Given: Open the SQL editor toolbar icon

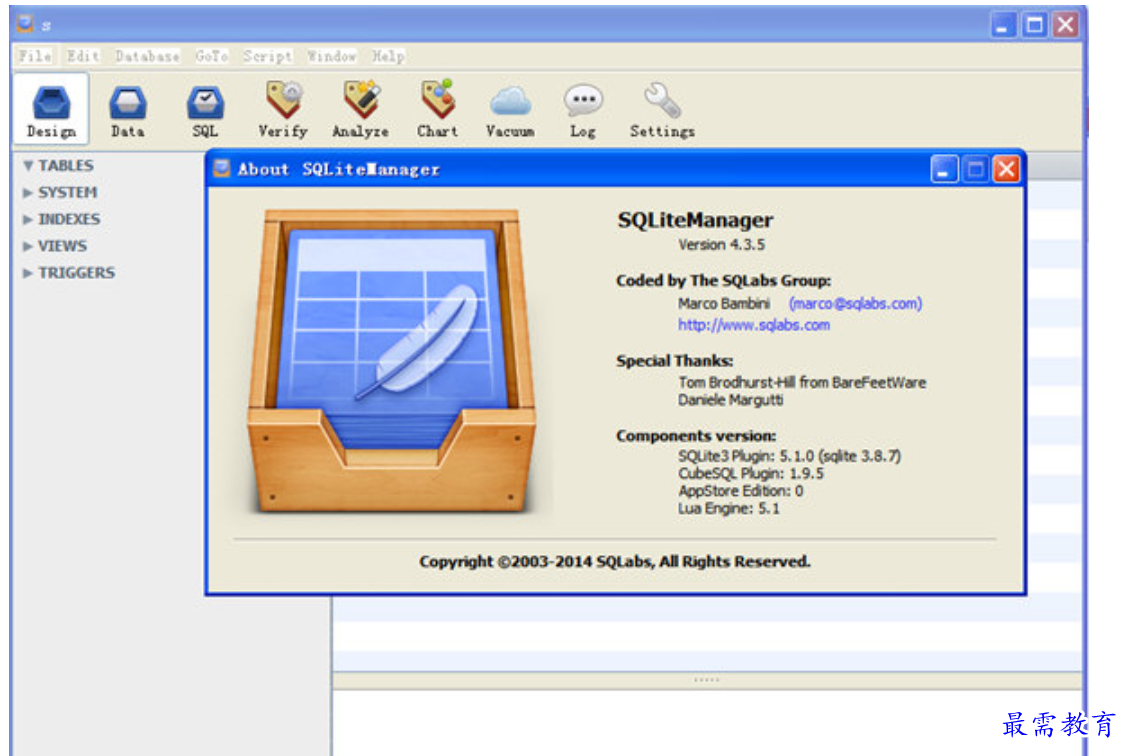Looking at the screenshot, I should click(205, 110).
